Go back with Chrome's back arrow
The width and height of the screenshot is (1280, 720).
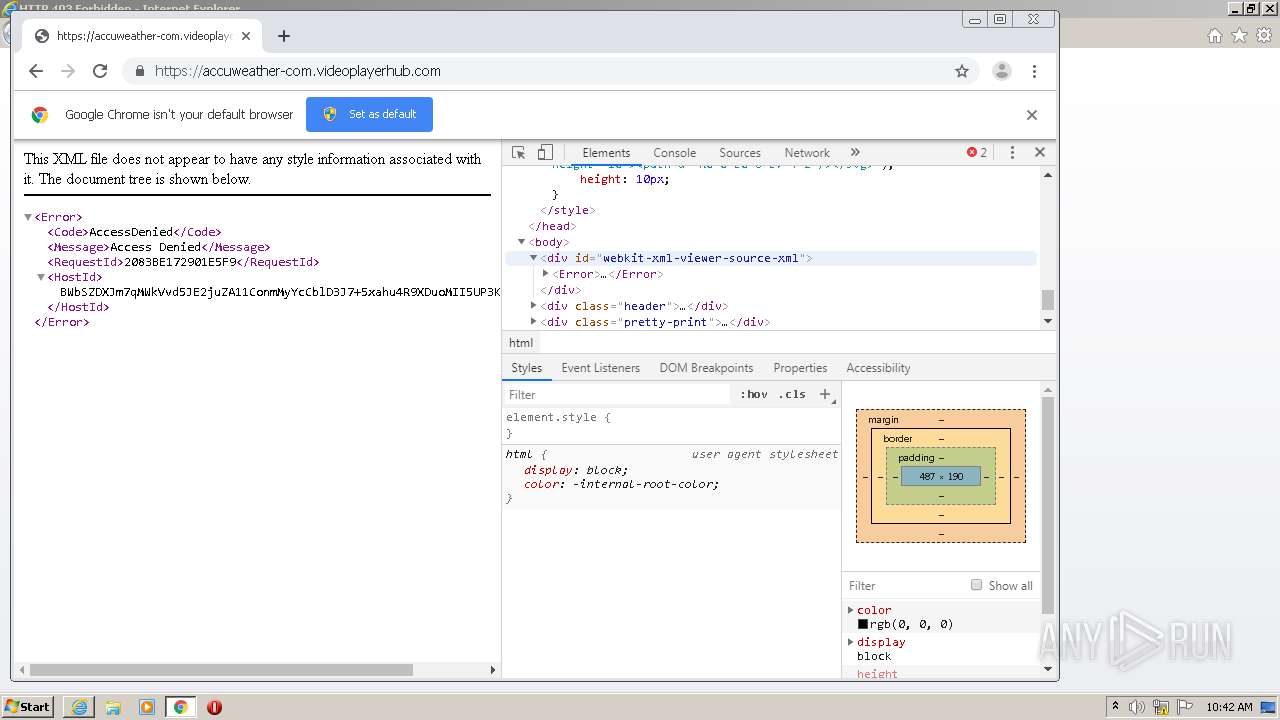pyautogui.click(x=36, y=71)
